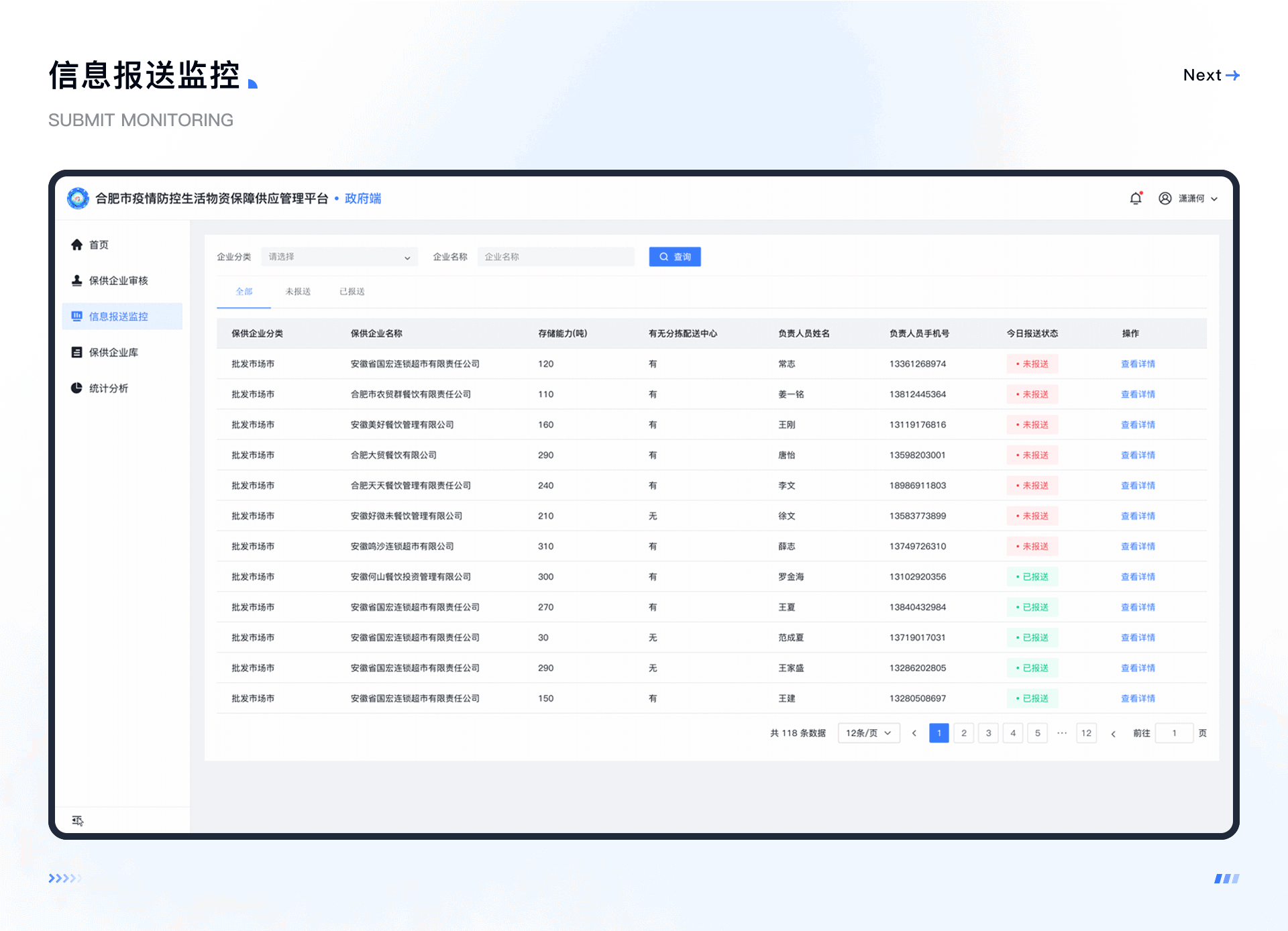Click name 姜一铭 in table
This screenshot has width=1288, height=931.
tap(791, 394)
